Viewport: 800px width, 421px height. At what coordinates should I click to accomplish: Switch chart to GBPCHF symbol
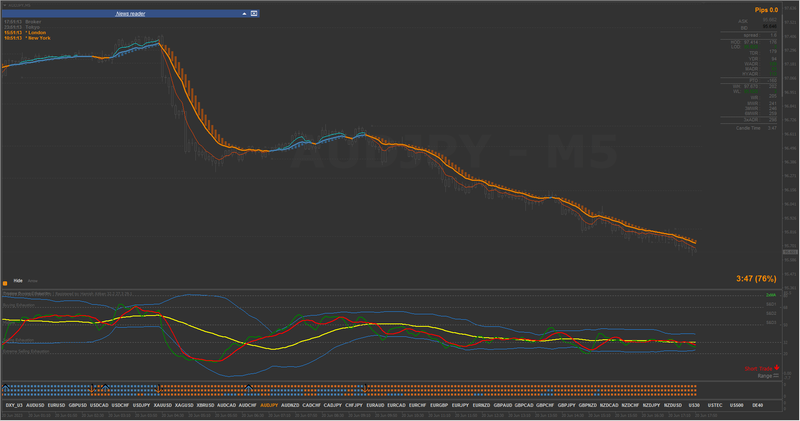[x=545, y=405]
